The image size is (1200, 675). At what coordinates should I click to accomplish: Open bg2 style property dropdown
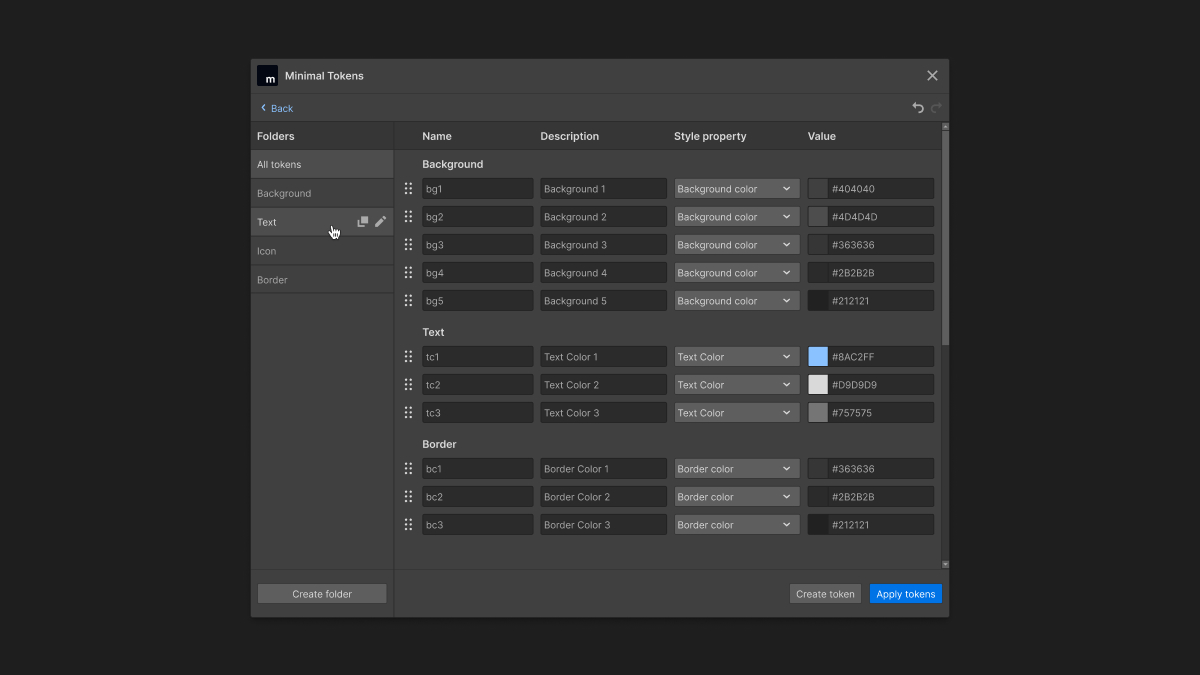tap(737, 217)
